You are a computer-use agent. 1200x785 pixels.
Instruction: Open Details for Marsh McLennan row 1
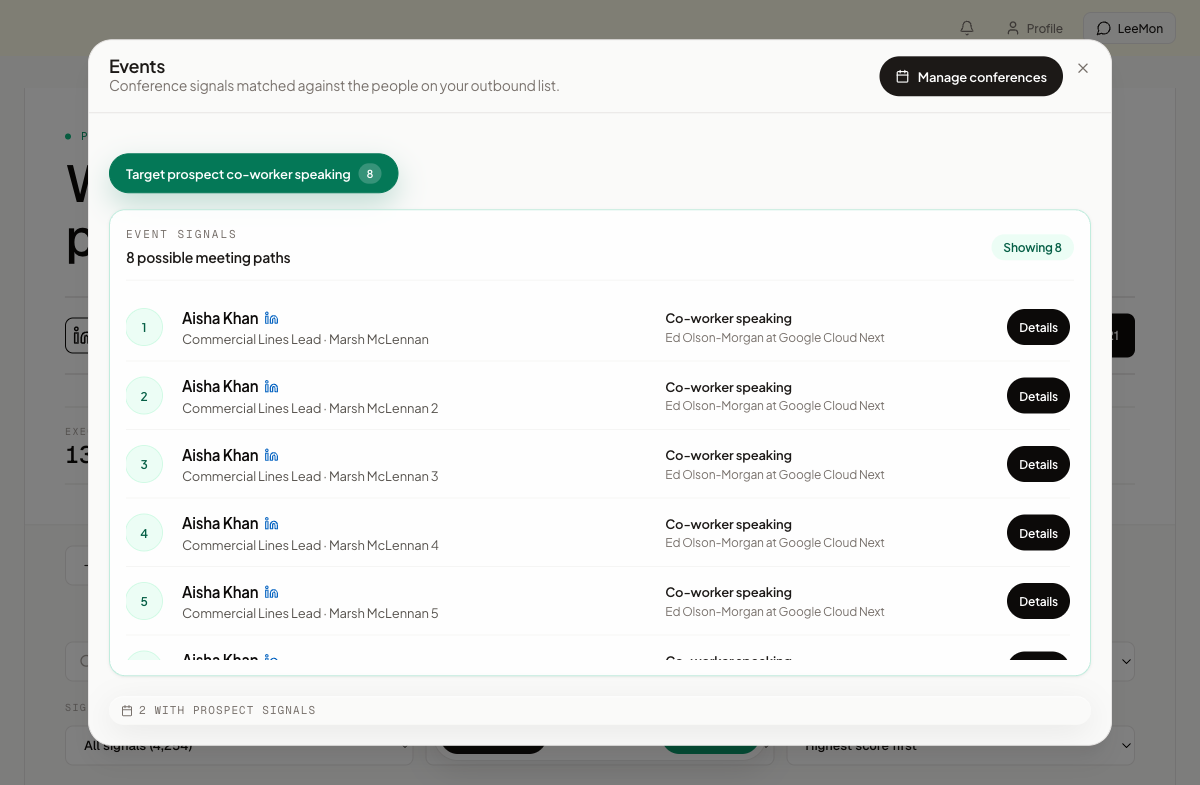pyautogui.click(x=1038, y=327)
